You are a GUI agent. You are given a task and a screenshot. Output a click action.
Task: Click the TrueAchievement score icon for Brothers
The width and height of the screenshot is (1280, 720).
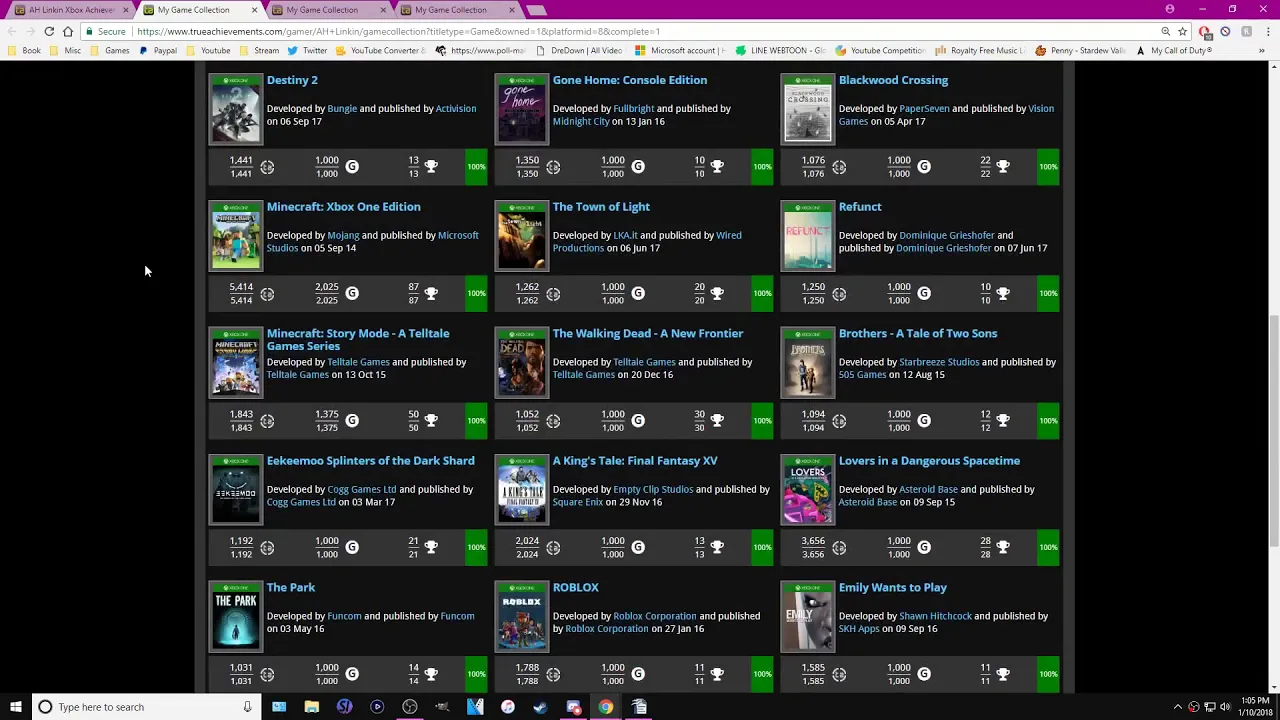tap(839, 421)
